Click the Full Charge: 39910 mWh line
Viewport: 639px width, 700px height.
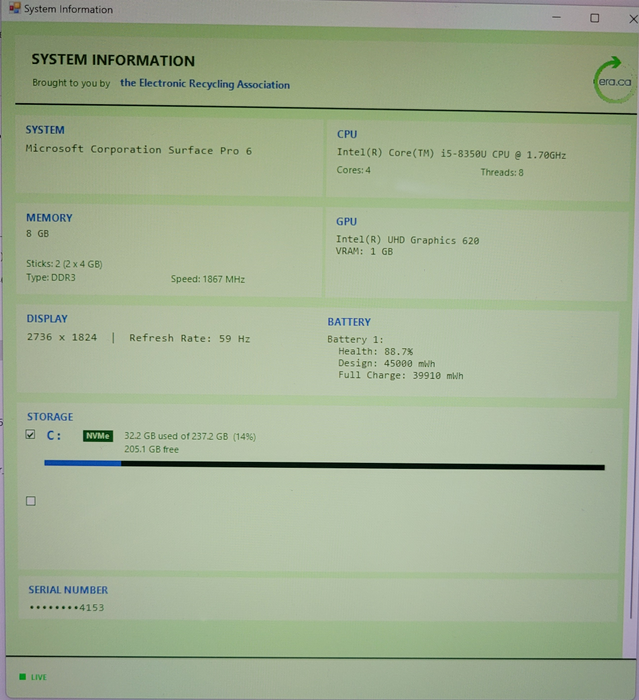click(401, 375)
